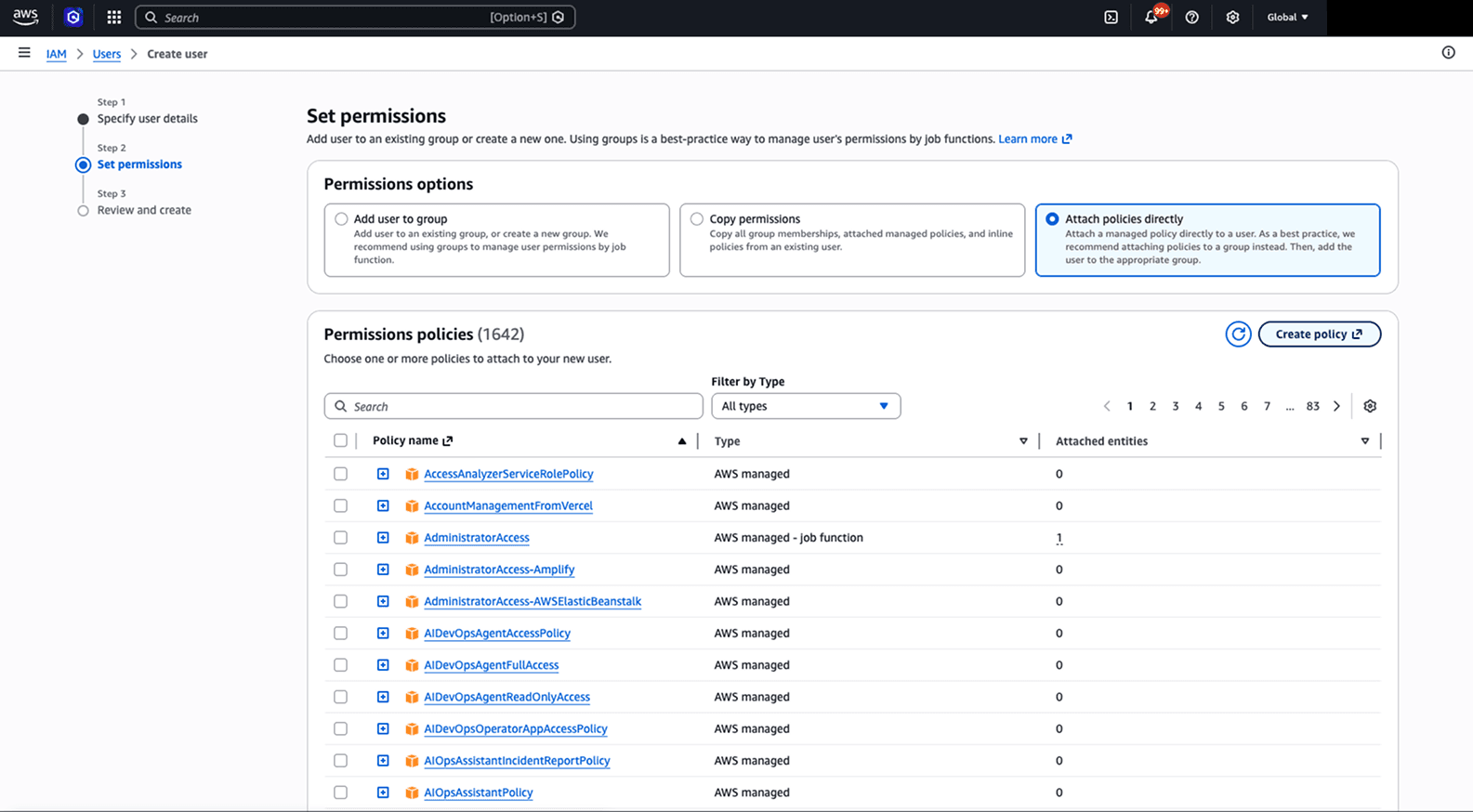
Task: Expand AIOpsAssistantPolicy policy details
Action: click(383, 792)
